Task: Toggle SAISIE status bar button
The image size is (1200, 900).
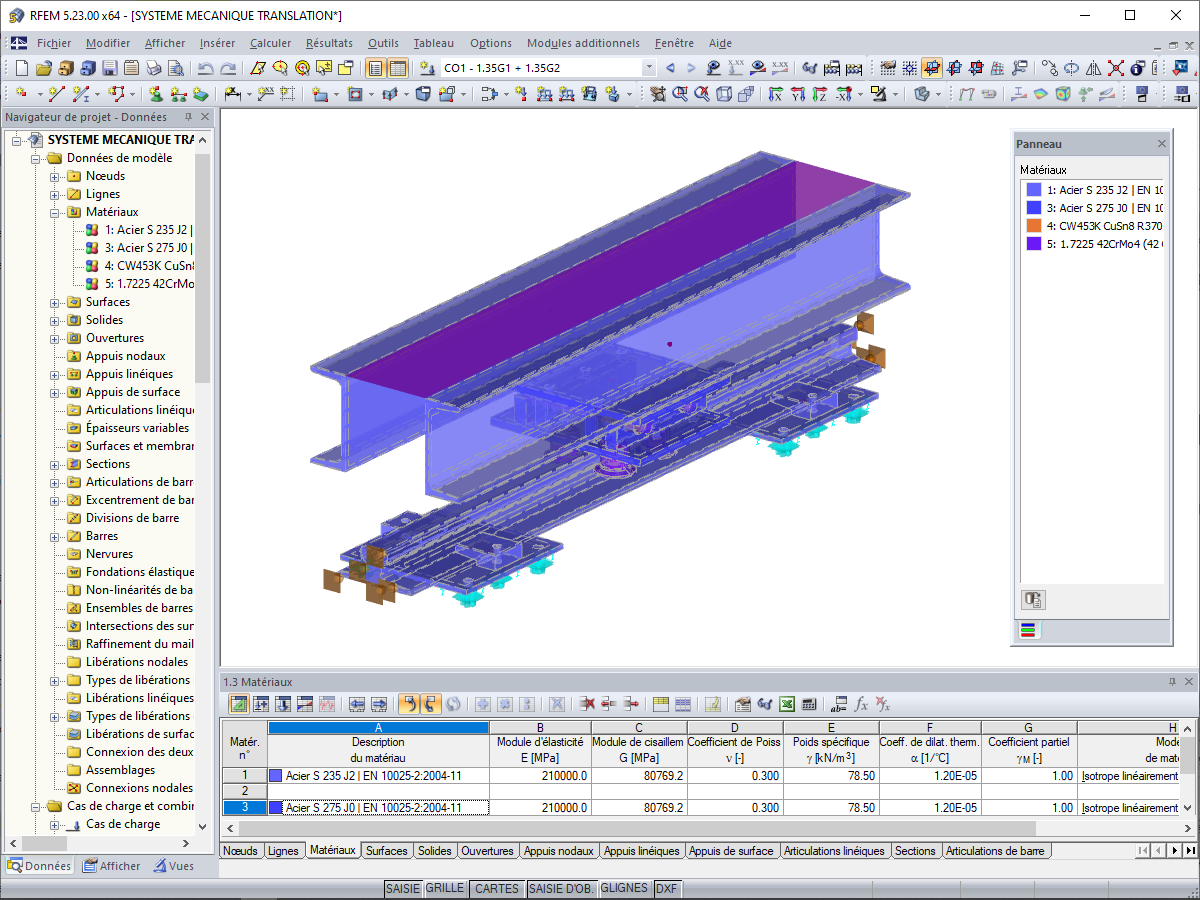Action: tap(403, 888)
